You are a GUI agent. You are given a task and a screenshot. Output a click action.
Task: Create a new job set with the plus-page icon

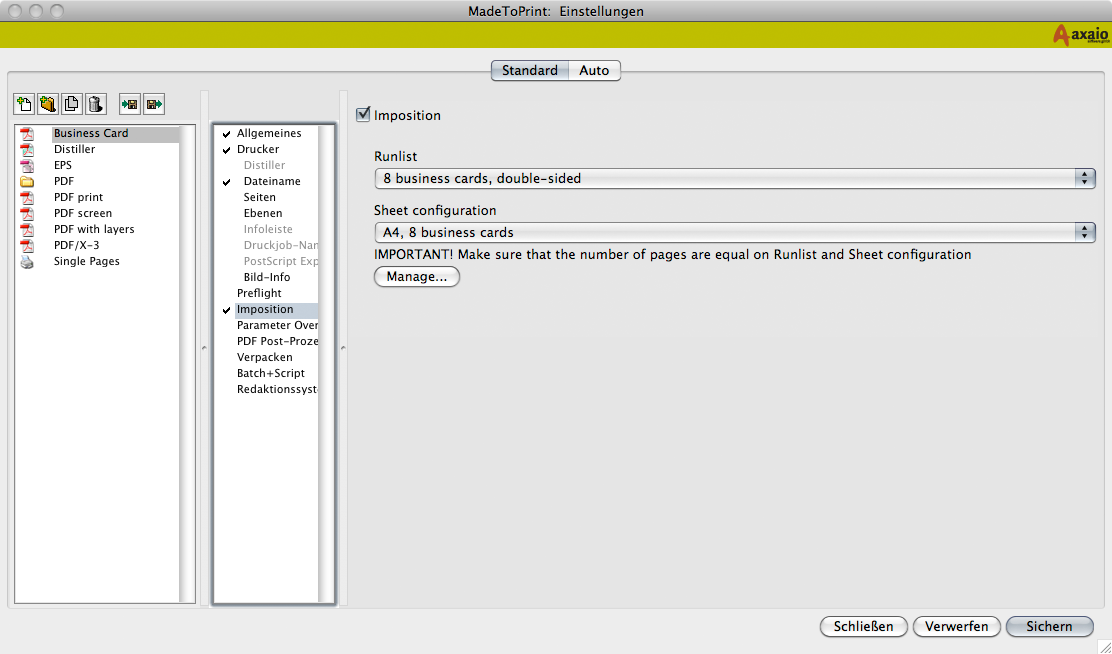[24, 104]
